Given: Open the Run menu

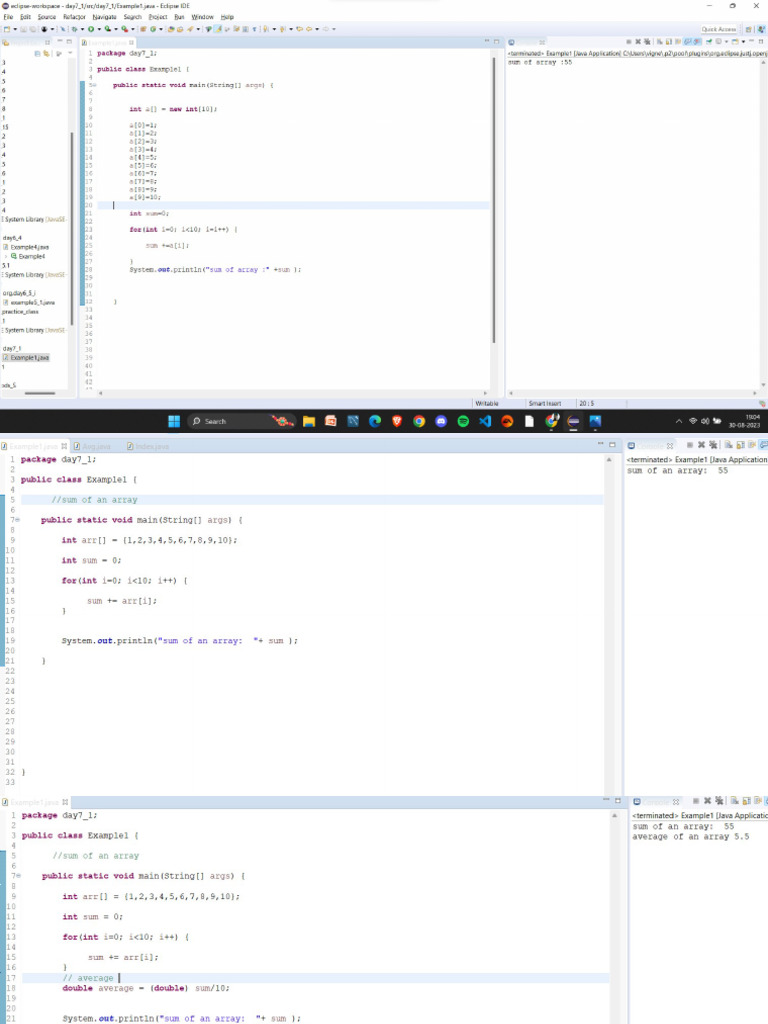Looking at the screenshot, I should [179, 17].
